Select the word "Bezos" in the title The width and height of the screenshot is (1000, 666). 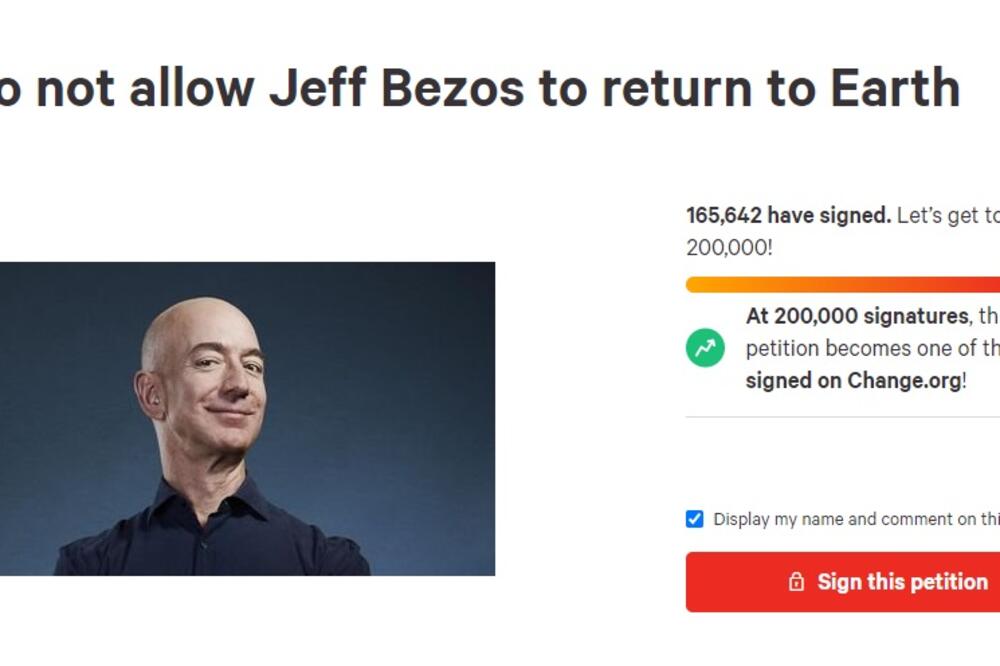[x=453, y=88]
